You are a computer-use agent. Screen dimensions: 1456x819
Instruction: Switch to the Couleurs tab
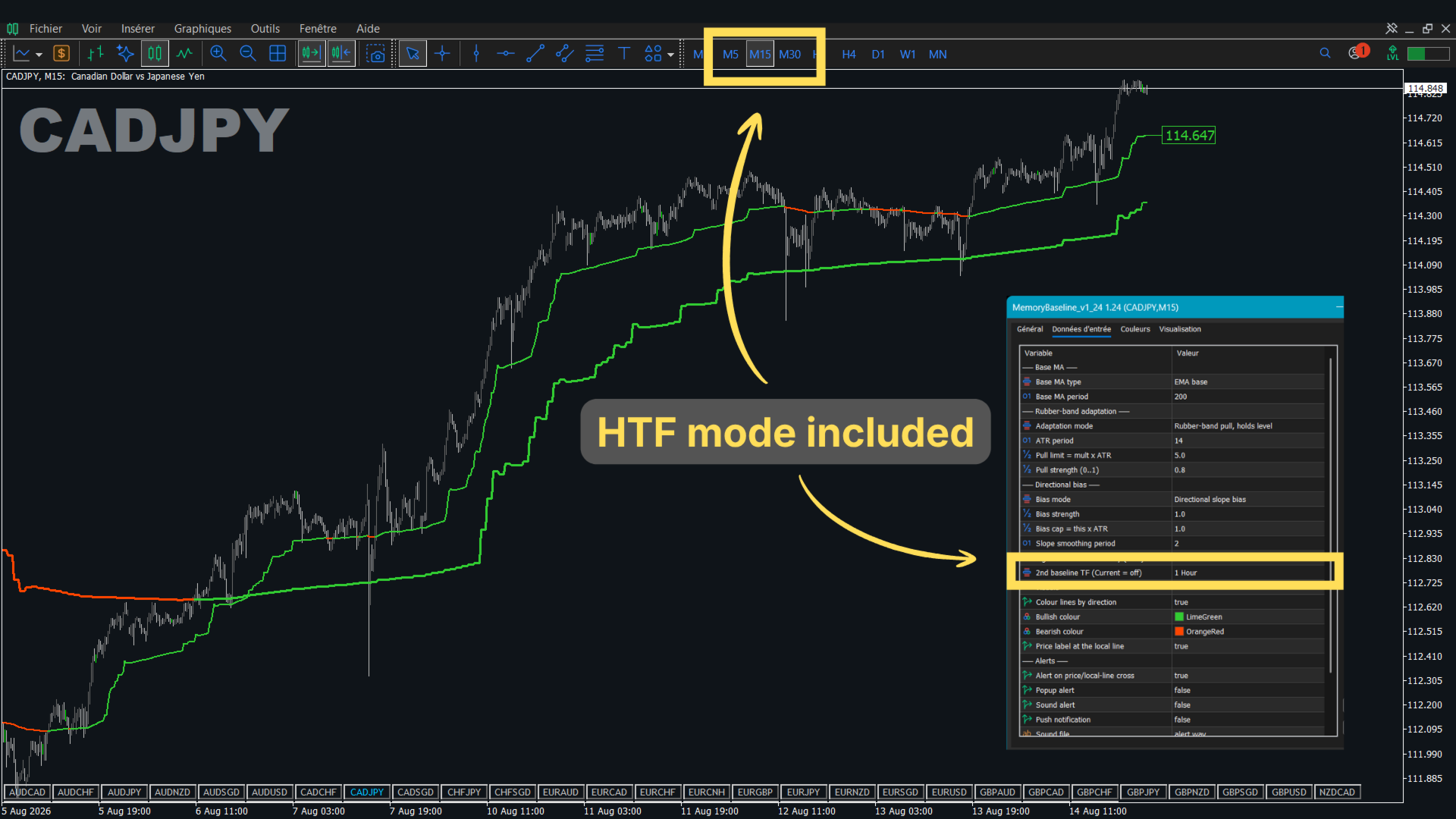point(1135,329)
